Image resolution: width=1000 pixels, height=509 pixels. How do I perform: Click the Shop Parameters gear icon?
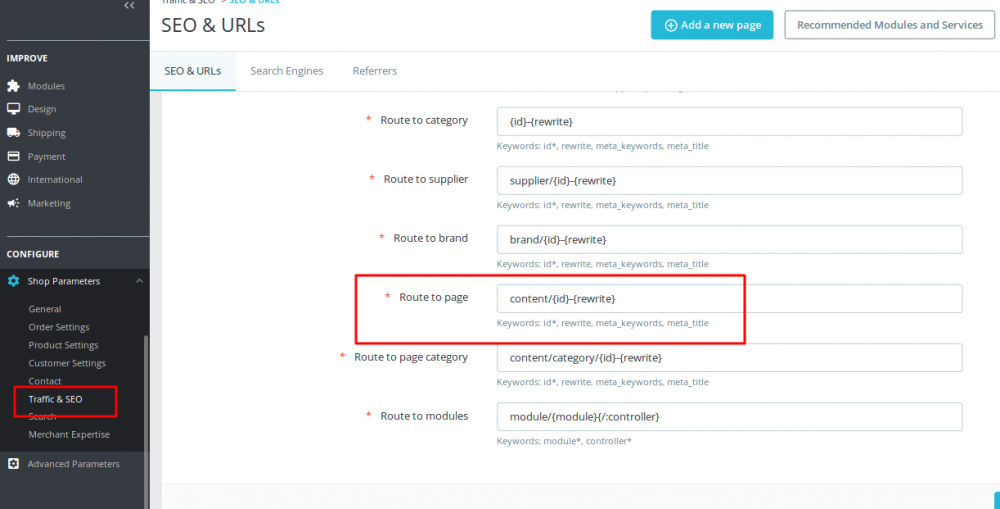coord(14,281)
